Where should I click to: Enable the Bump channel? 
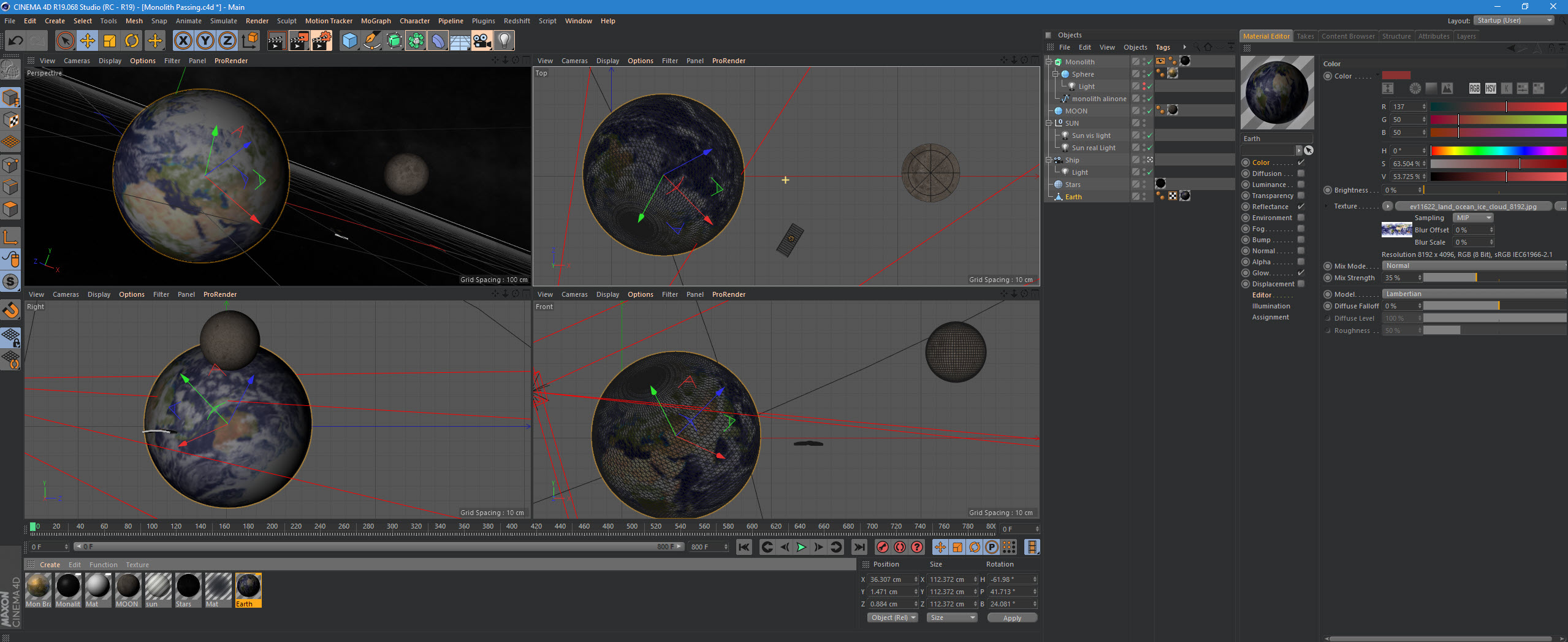1301,240
